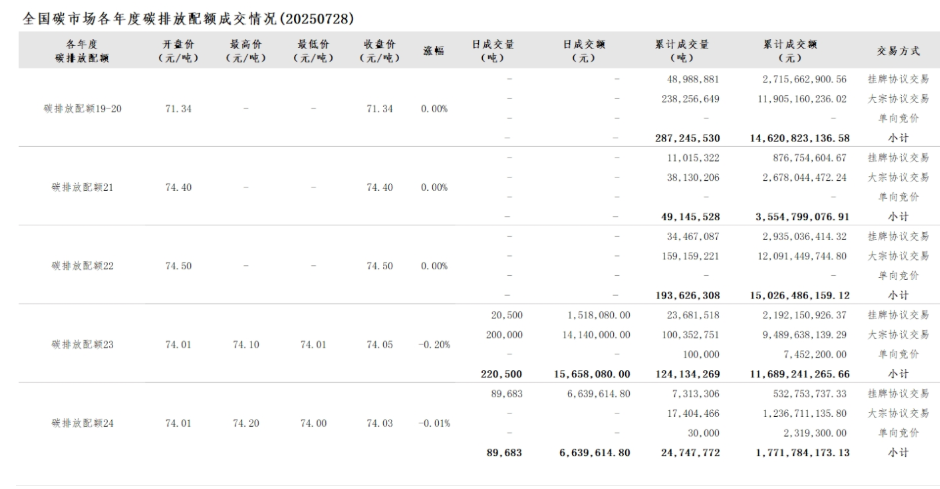Select the 74.20 highest price cell

[x=246, y=423]
